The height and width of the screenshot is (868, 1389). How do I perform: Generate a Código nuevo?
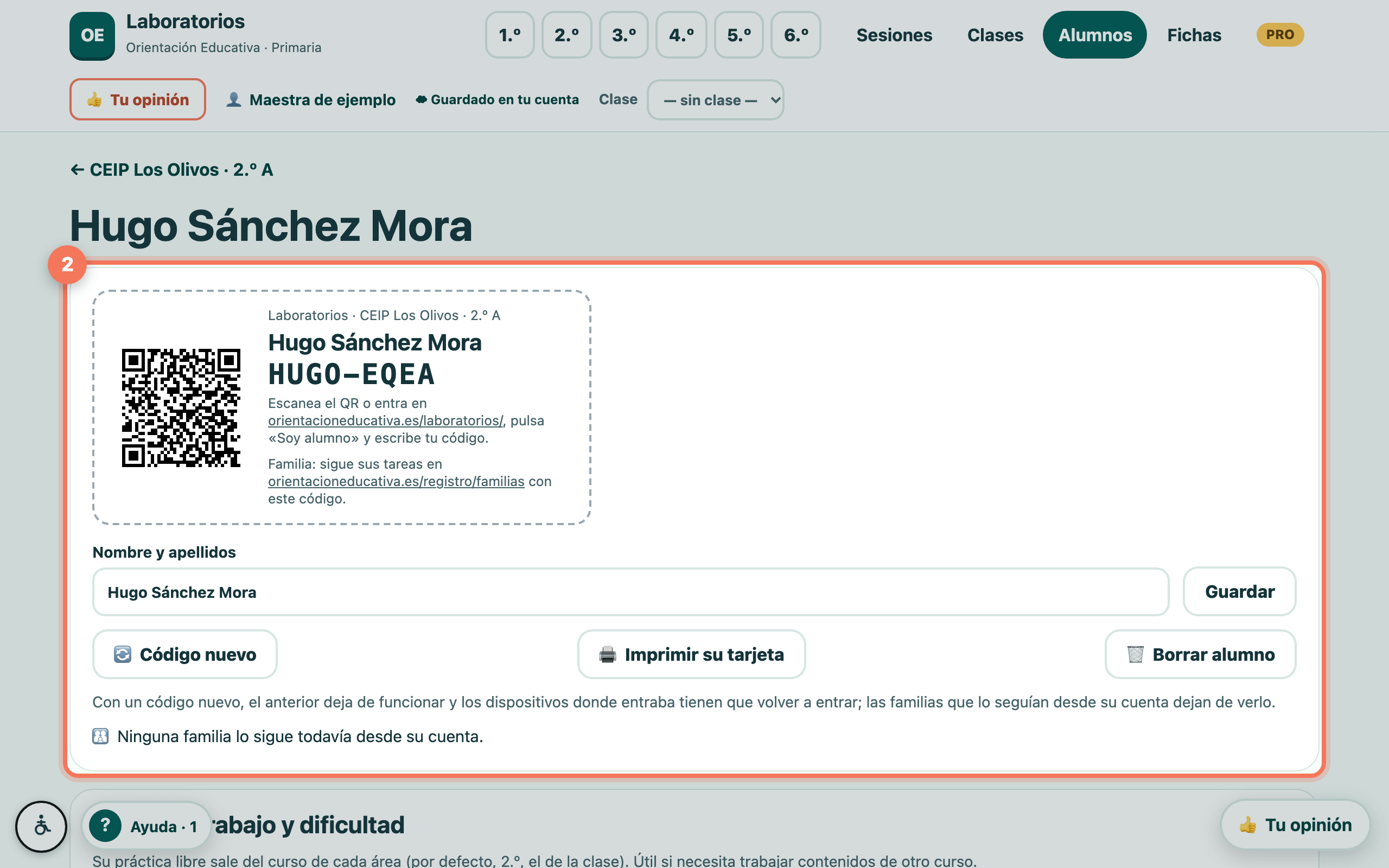(185, 654)
